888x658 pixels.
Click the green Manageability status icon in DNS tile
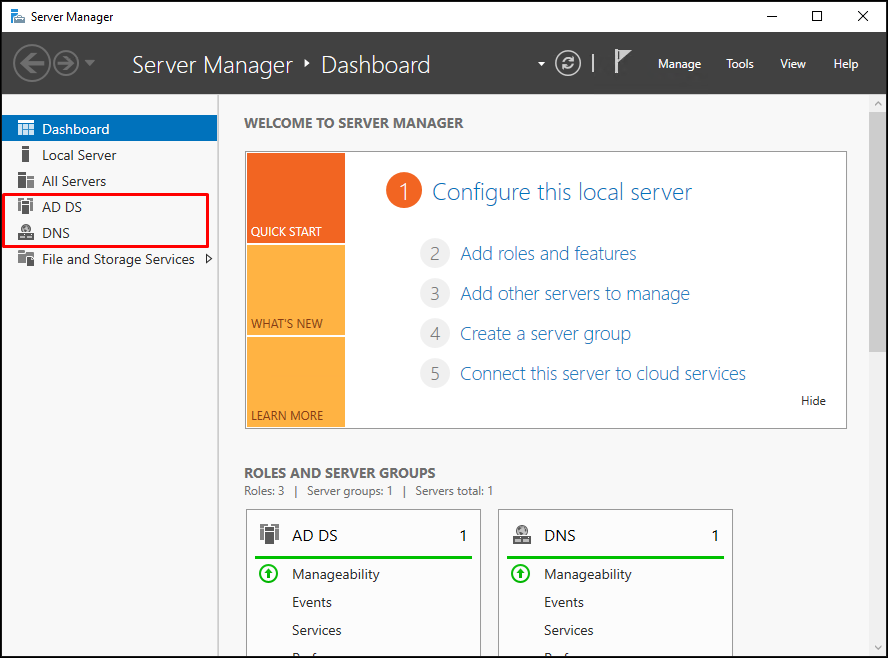point(520,574)
